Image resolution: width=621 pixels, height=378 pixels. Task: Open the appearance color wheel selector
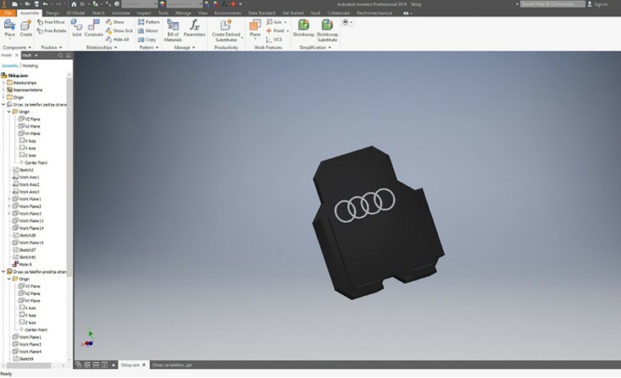point(162,4)
